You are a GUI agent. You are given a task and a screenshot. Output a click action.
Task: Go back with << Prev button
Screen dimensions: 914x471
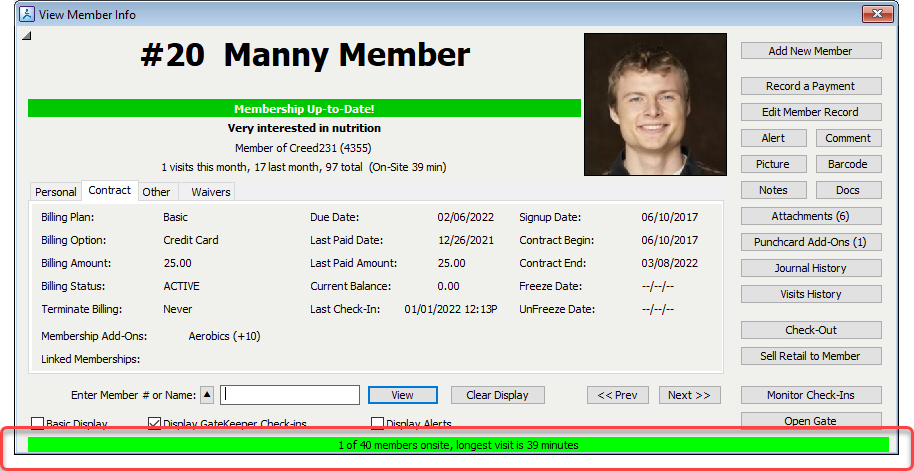click(617, 395)
